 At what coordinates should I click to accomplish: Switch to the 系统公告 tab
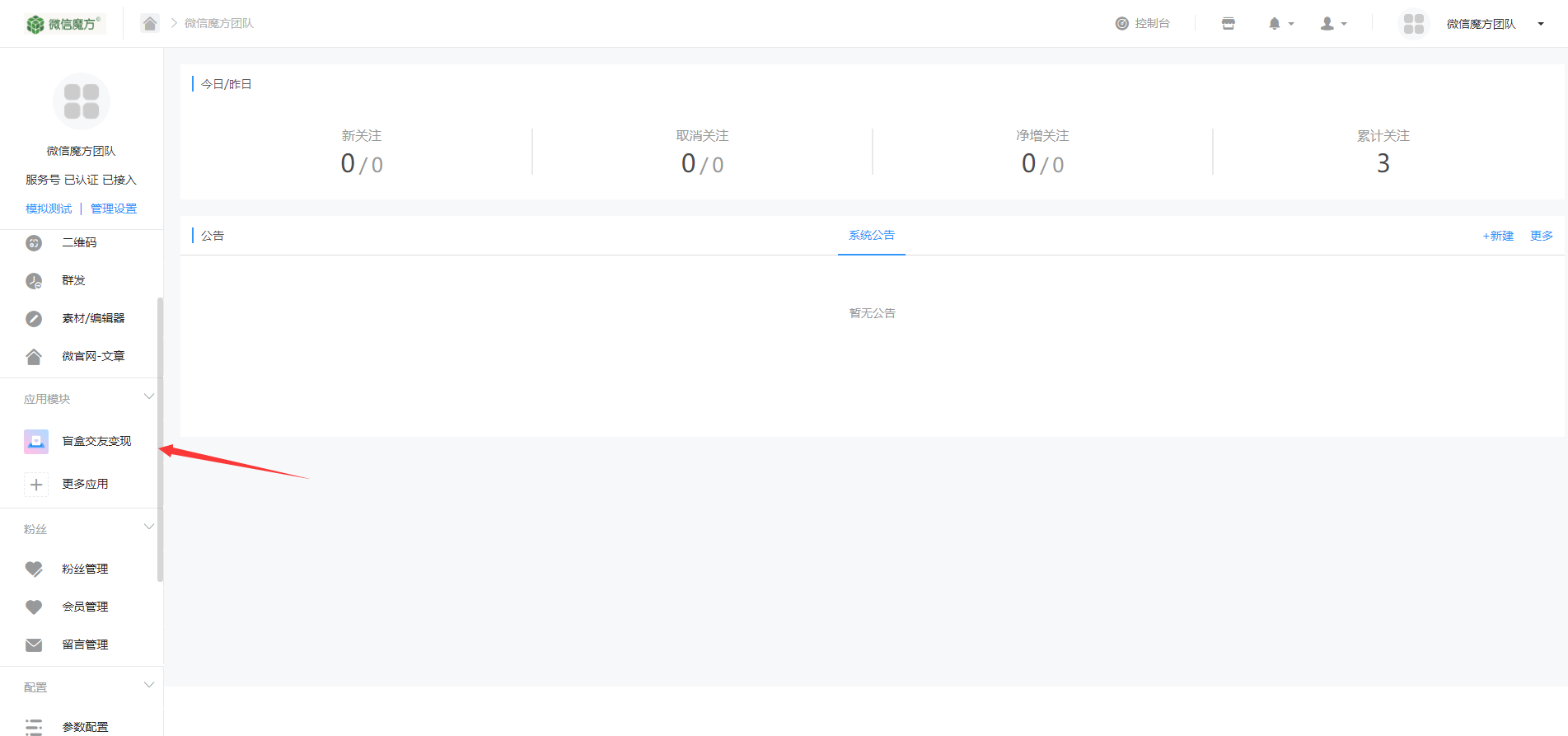tap(871, 236)
